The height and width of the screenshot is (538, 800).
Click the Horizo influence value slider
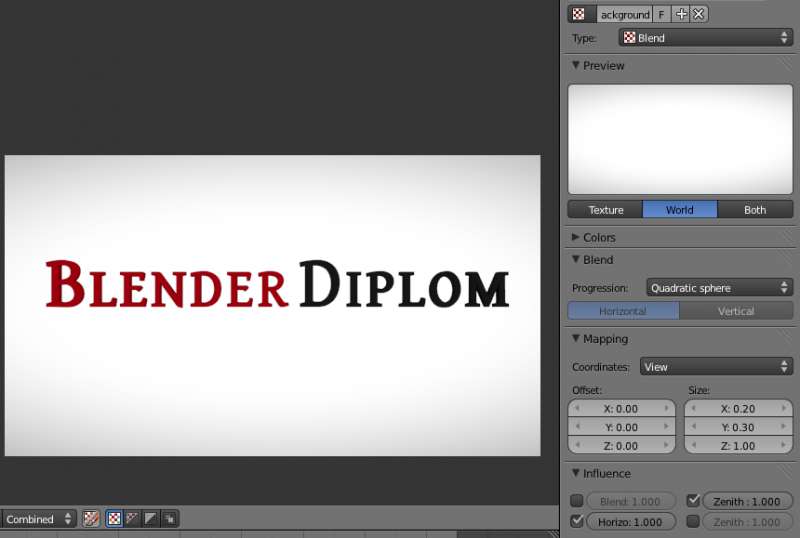pyautogui.click(x=630, y=522)
